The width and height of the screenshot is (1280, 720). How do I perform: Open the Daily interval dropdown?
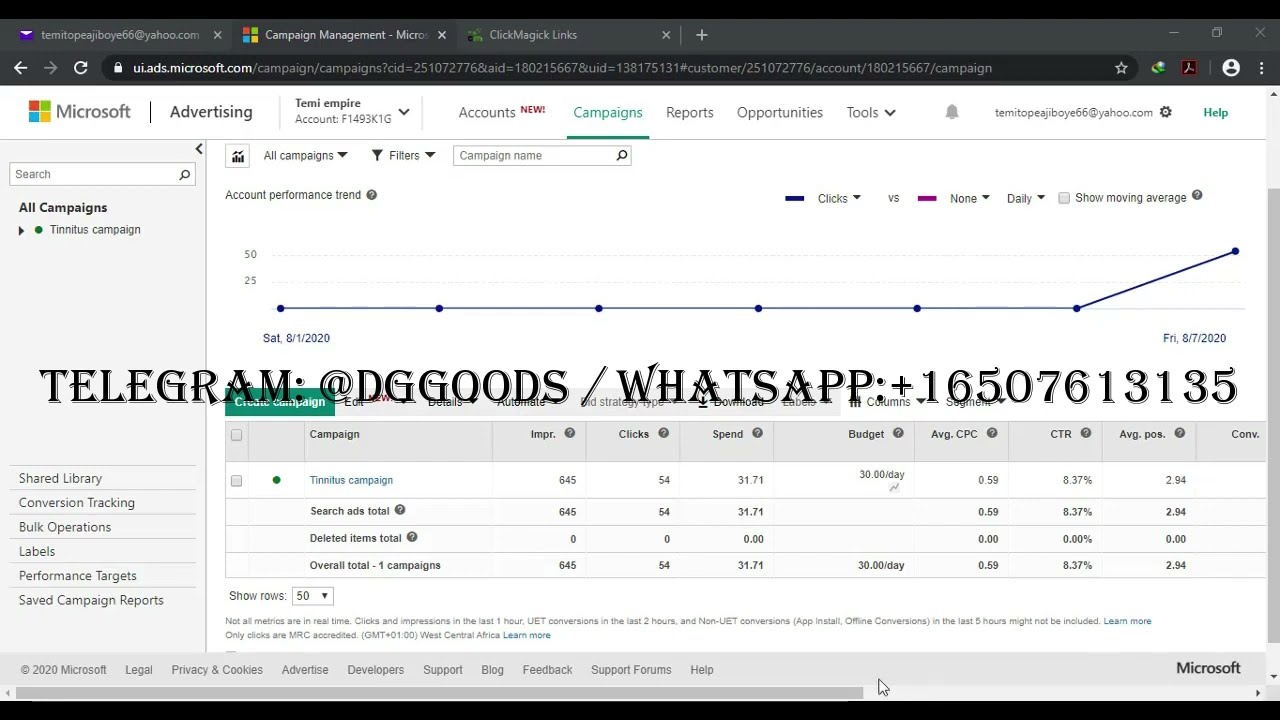click(x=1024, y=197)
